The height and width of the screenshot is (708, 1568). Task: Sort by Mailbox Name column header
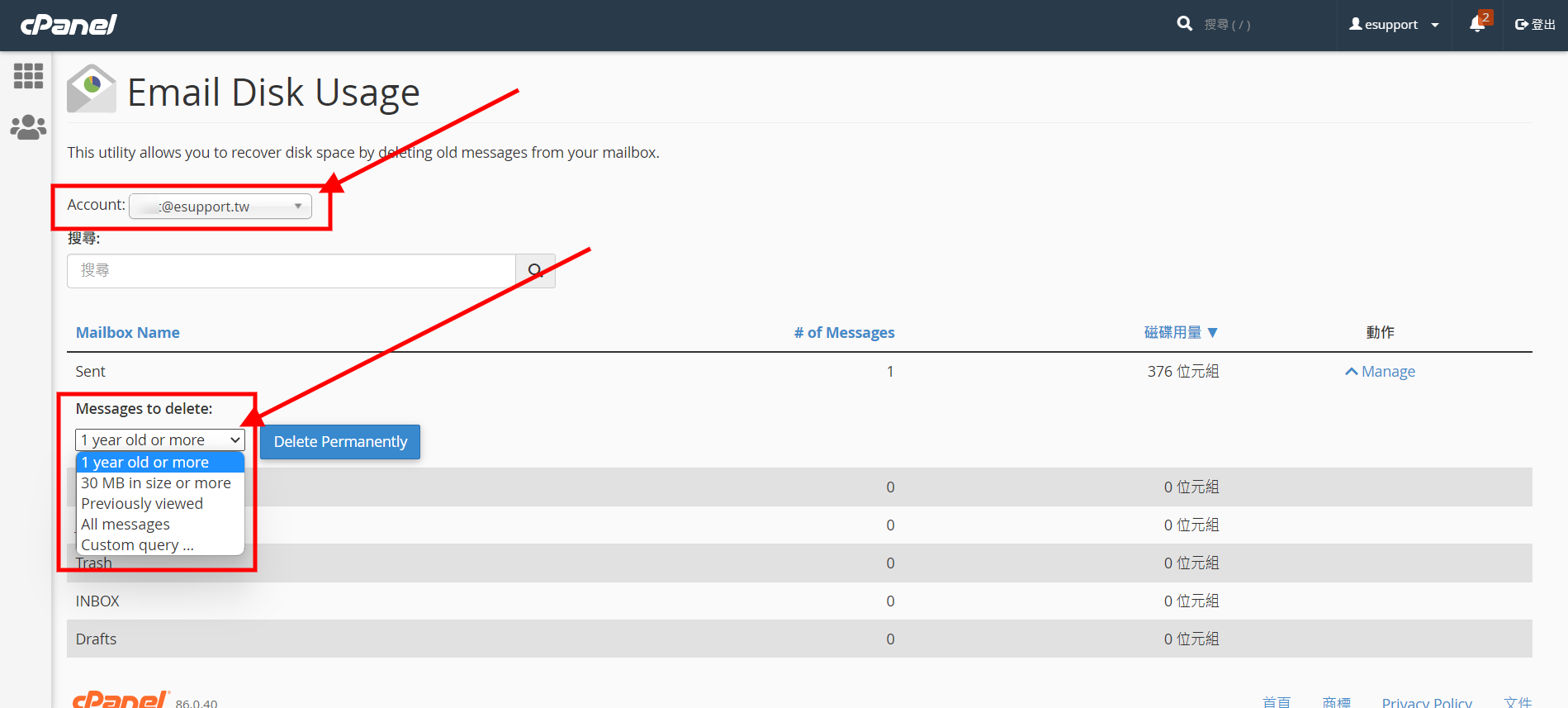(128, 333)
